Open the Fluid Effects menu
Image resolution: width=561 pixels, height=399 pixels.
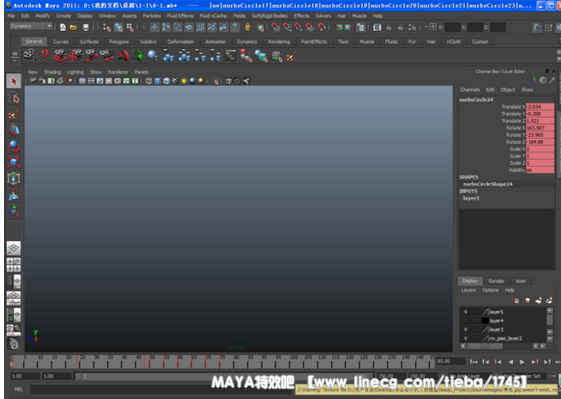pos(180,16)
